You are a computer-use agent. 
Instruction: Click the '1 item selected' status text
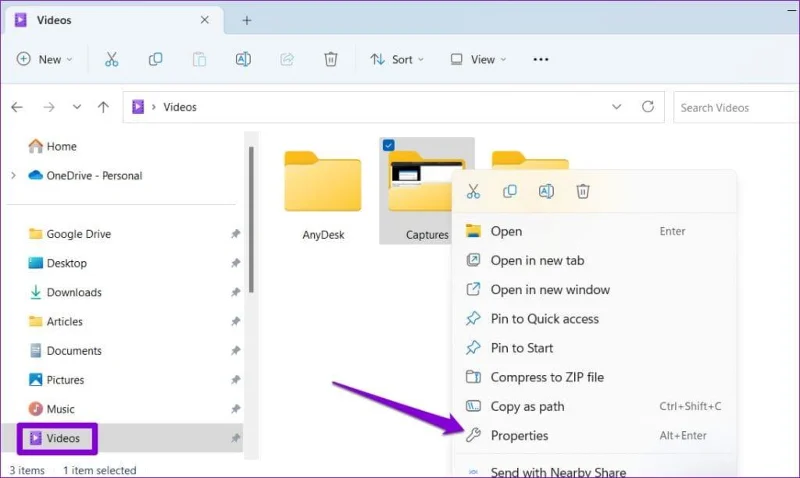[99, 470]
